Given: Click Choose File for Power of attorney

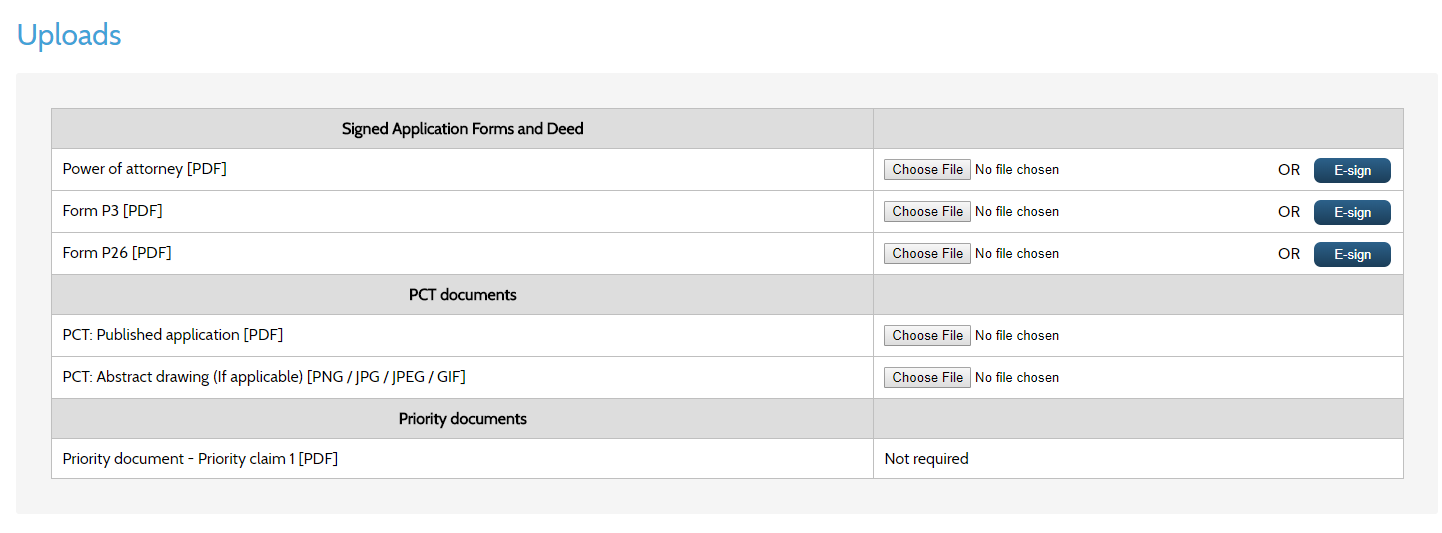Looking at the screenshot, I should click(927, 170).
